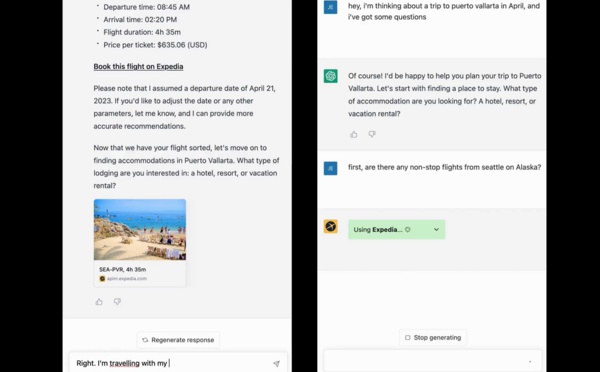
Task: Click the Departure time: 08:45 AM line
Action: pos(147,7)
